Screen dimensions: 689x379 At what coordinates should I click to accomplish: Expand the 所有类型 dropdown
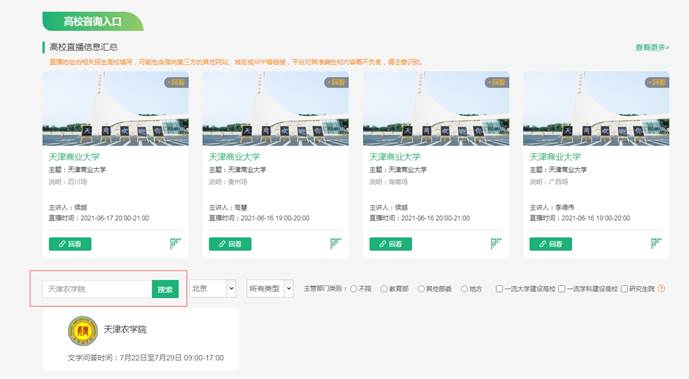click(270, 289)
